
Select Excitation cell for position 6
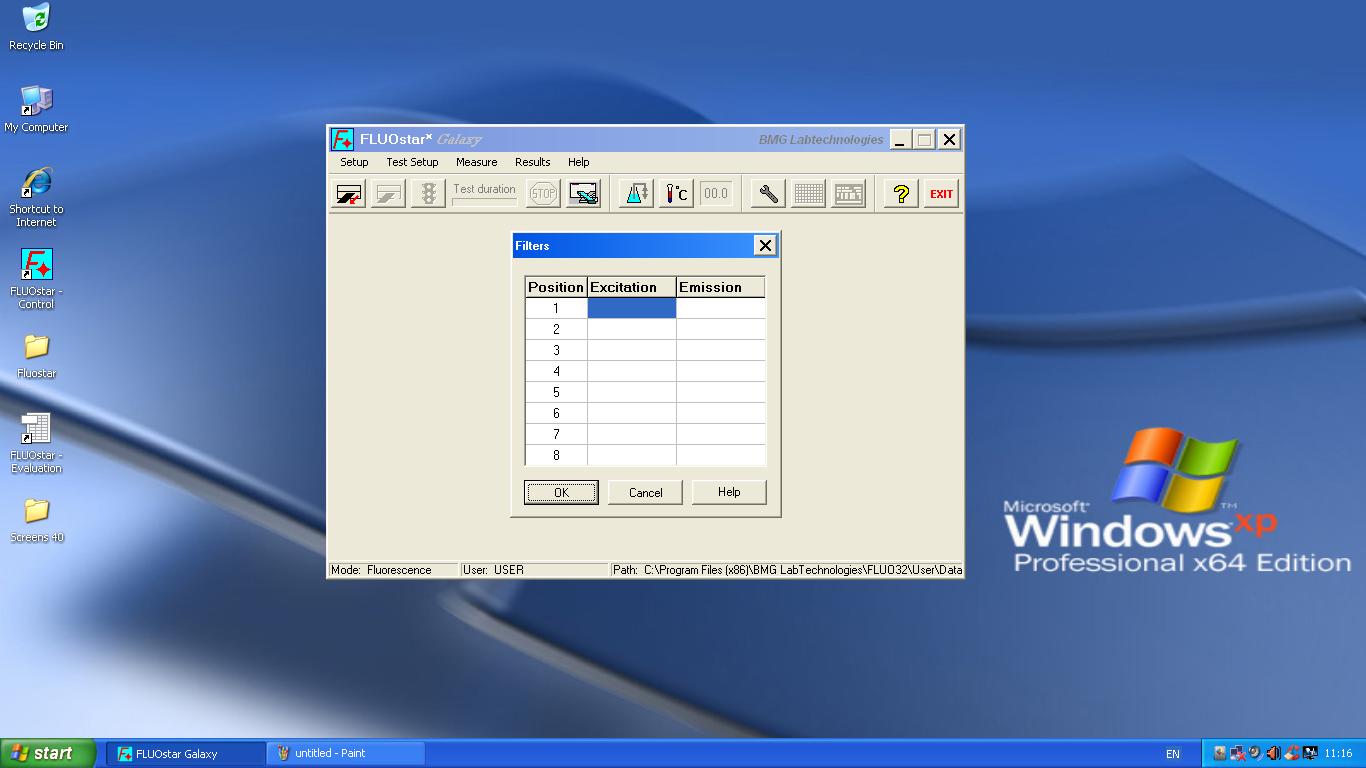pyautogui.click(x=632, y=413)
